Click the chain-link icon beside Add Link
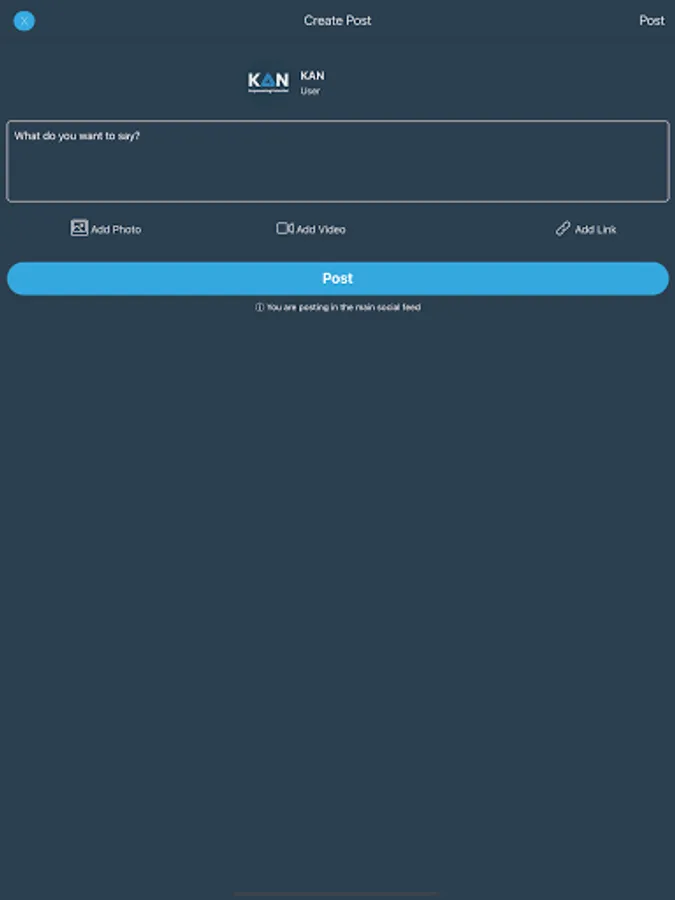The image size is (675, 900). [563, 228]
